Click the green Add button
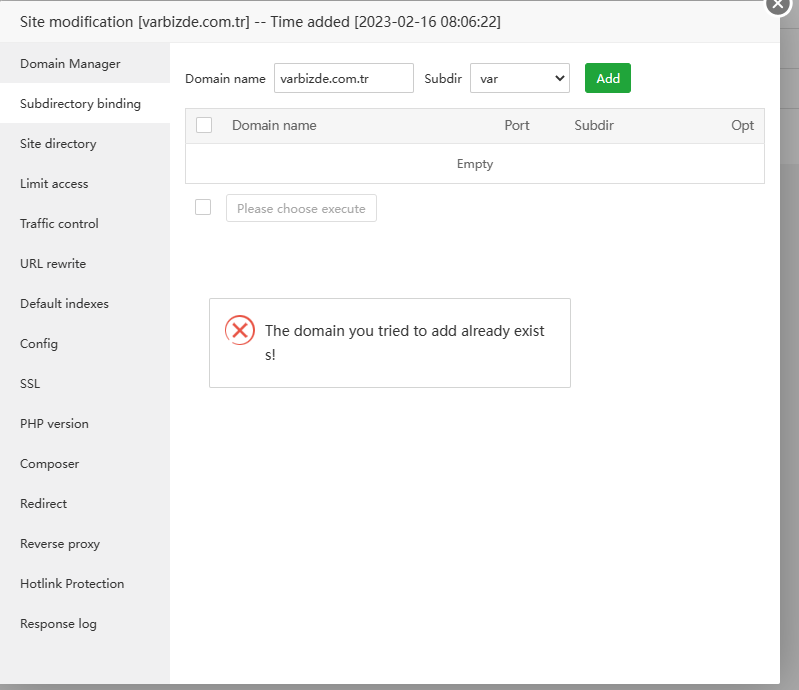This screenshot has width=799, height=690. 608,78
